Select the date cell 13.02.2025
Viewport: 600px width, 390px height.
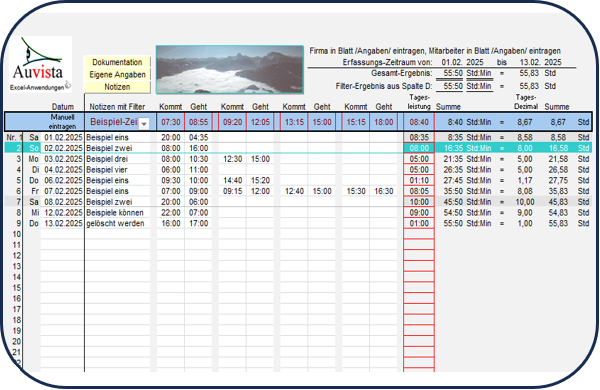coord(63,223)
